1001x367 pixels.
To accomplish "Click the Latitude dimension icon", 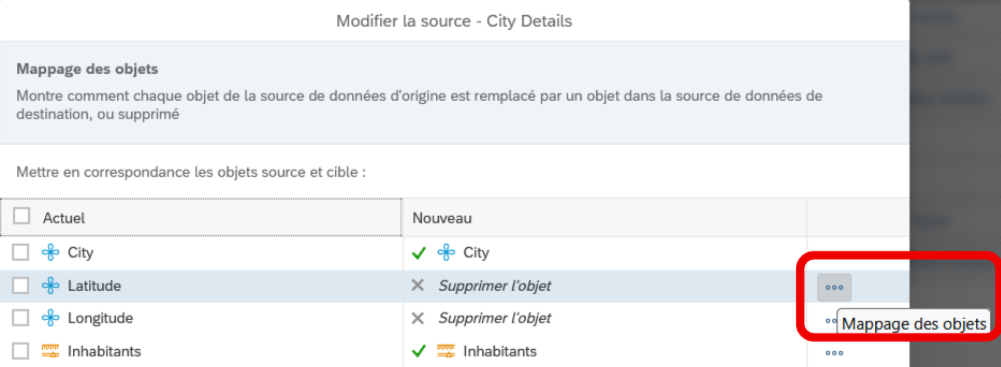I will tap(50, 286).
